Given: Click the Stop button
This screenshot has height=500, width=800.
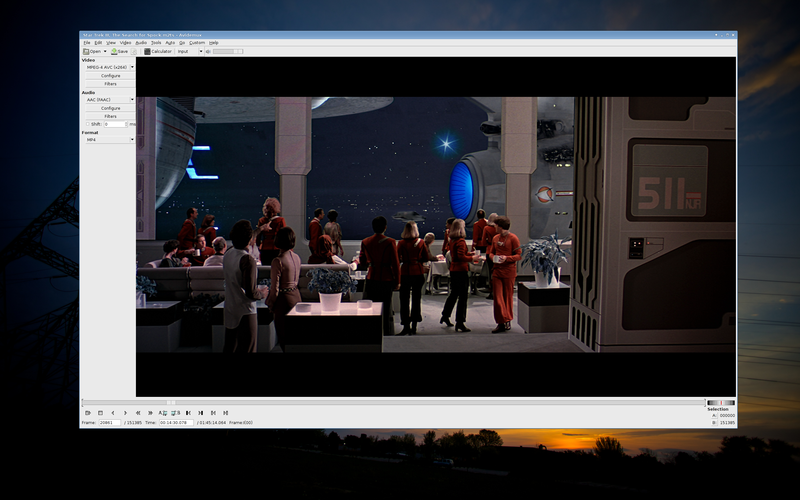Looking at the screenshot, I should pos(100,413).
